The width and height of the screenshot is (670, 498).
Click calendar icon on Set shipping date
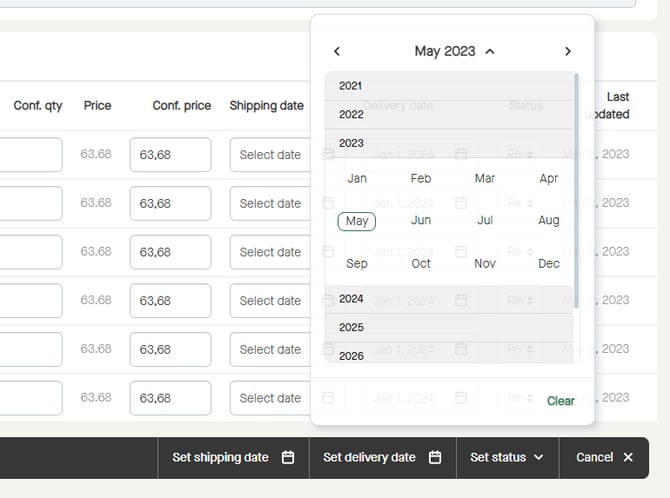288,457
